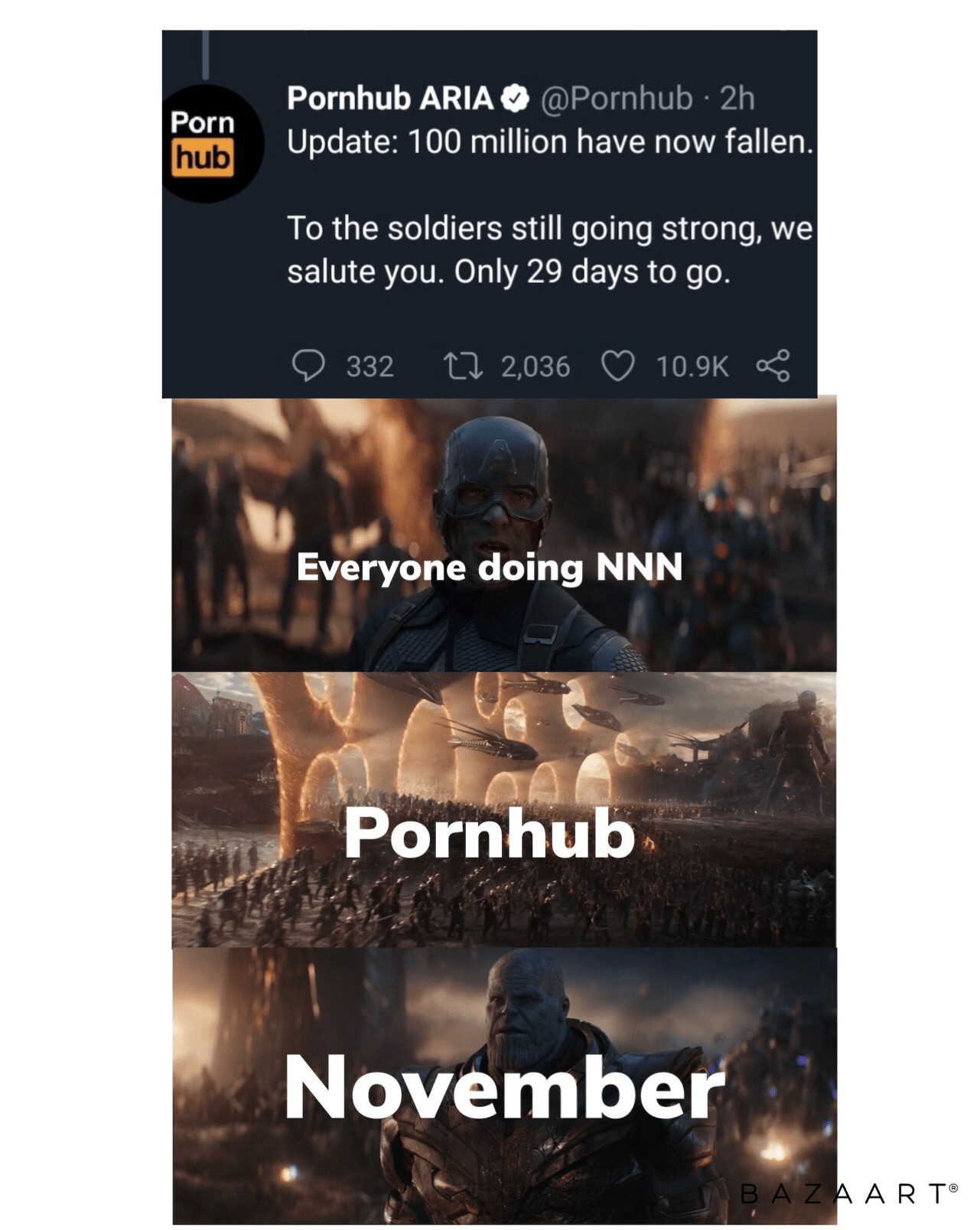
Task: Click the large 'November' caption text
Action: (504, 1087)
